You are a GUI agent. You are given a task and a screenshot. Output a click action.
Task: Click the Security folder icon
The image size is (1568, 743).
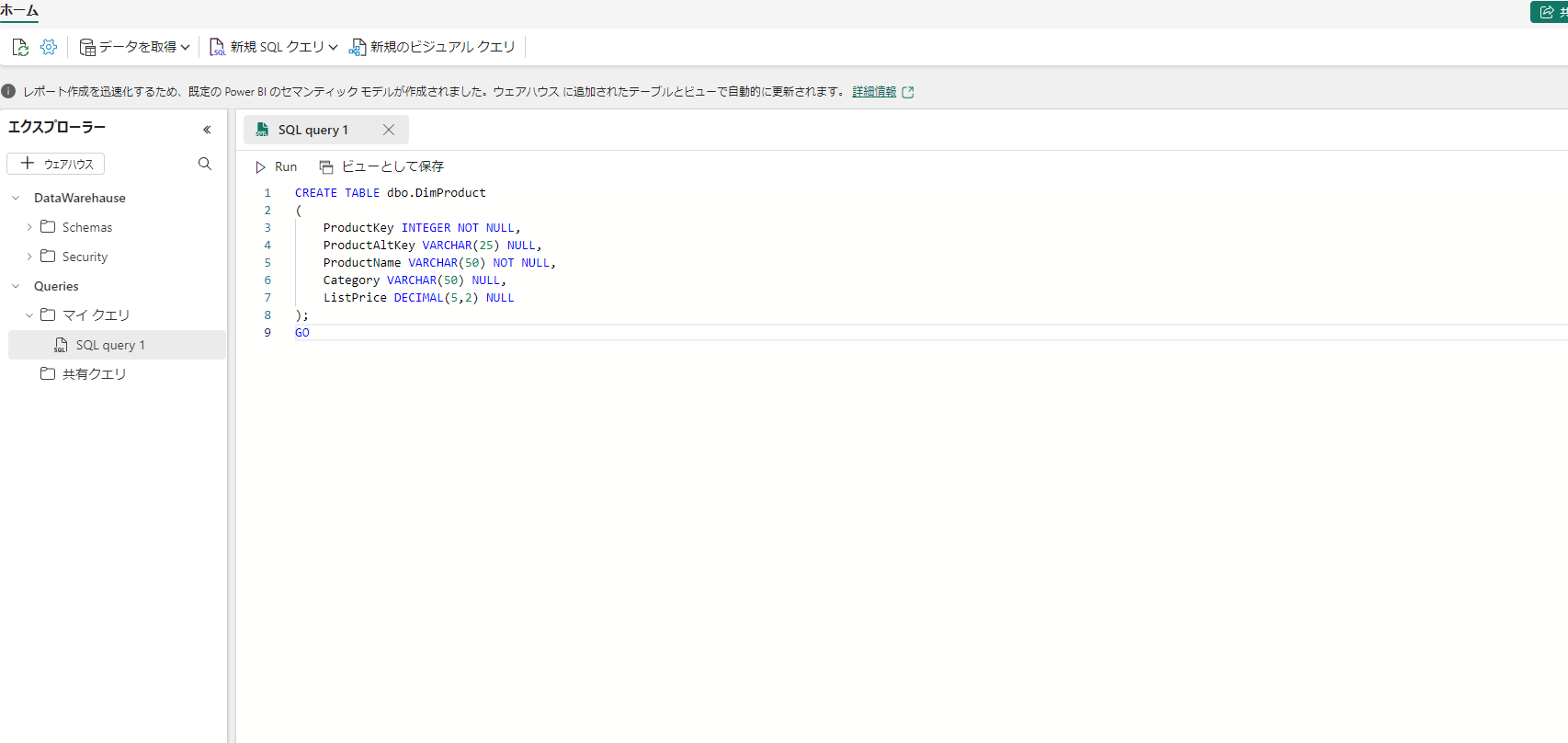coord(48,256)
